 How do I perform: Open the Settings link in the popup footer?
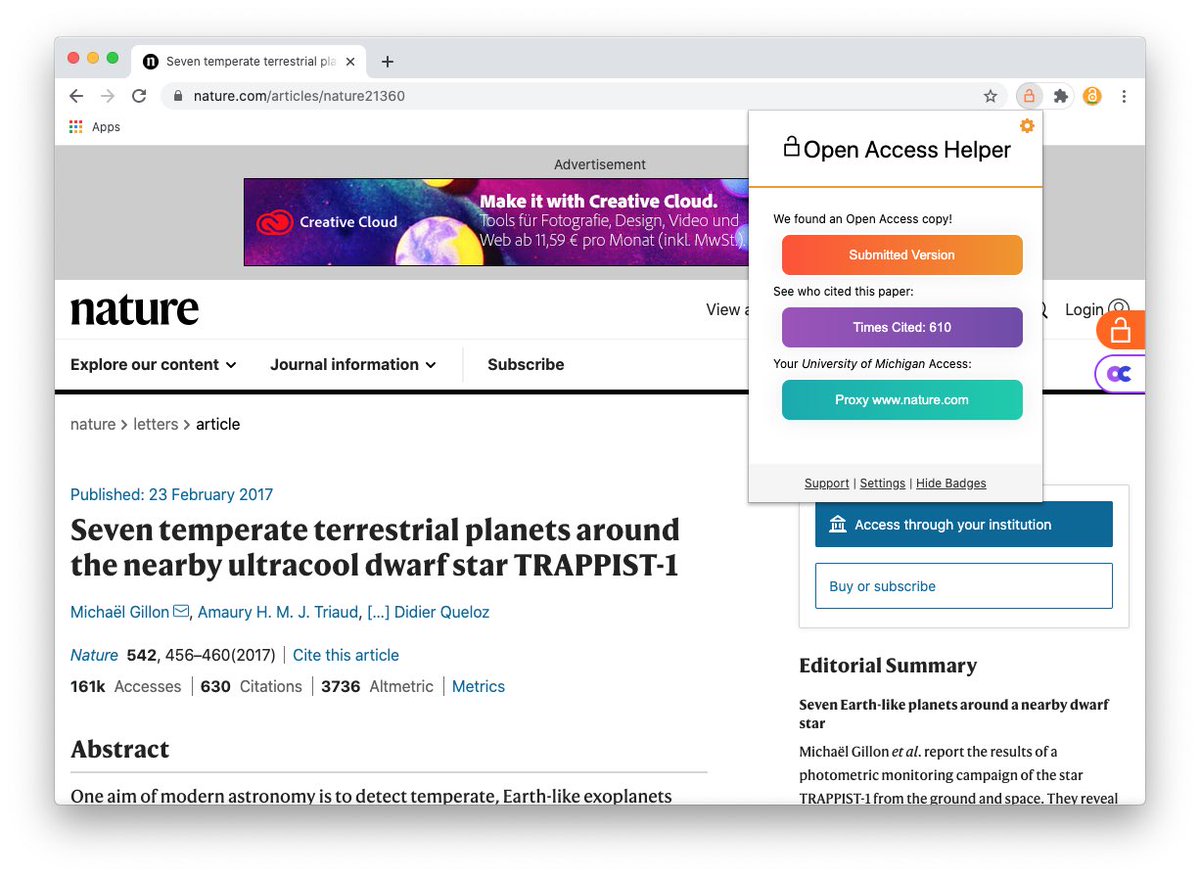coord(883,484)
